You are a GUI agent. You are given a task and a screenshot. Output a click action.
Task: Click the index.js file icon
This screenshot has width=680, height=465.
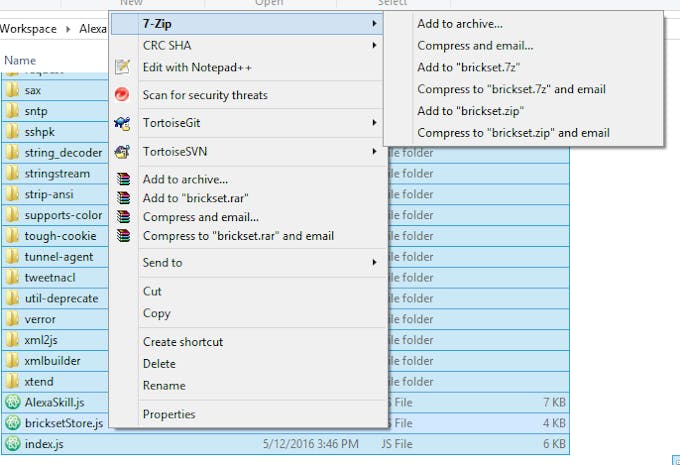13,444
